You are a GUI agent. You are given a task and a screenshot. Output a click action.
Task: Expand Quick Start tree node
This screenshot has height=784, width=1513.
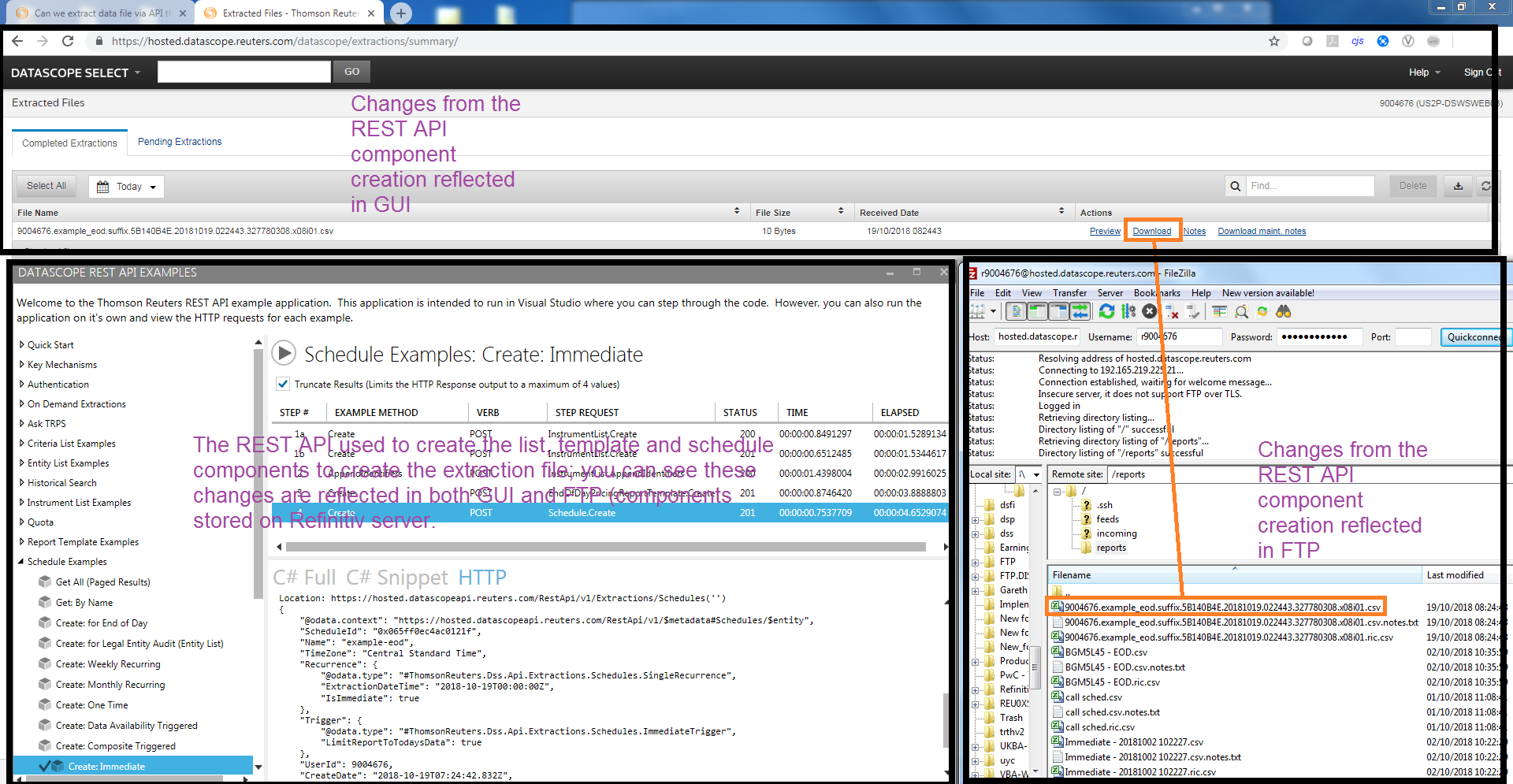click(22, 344)
